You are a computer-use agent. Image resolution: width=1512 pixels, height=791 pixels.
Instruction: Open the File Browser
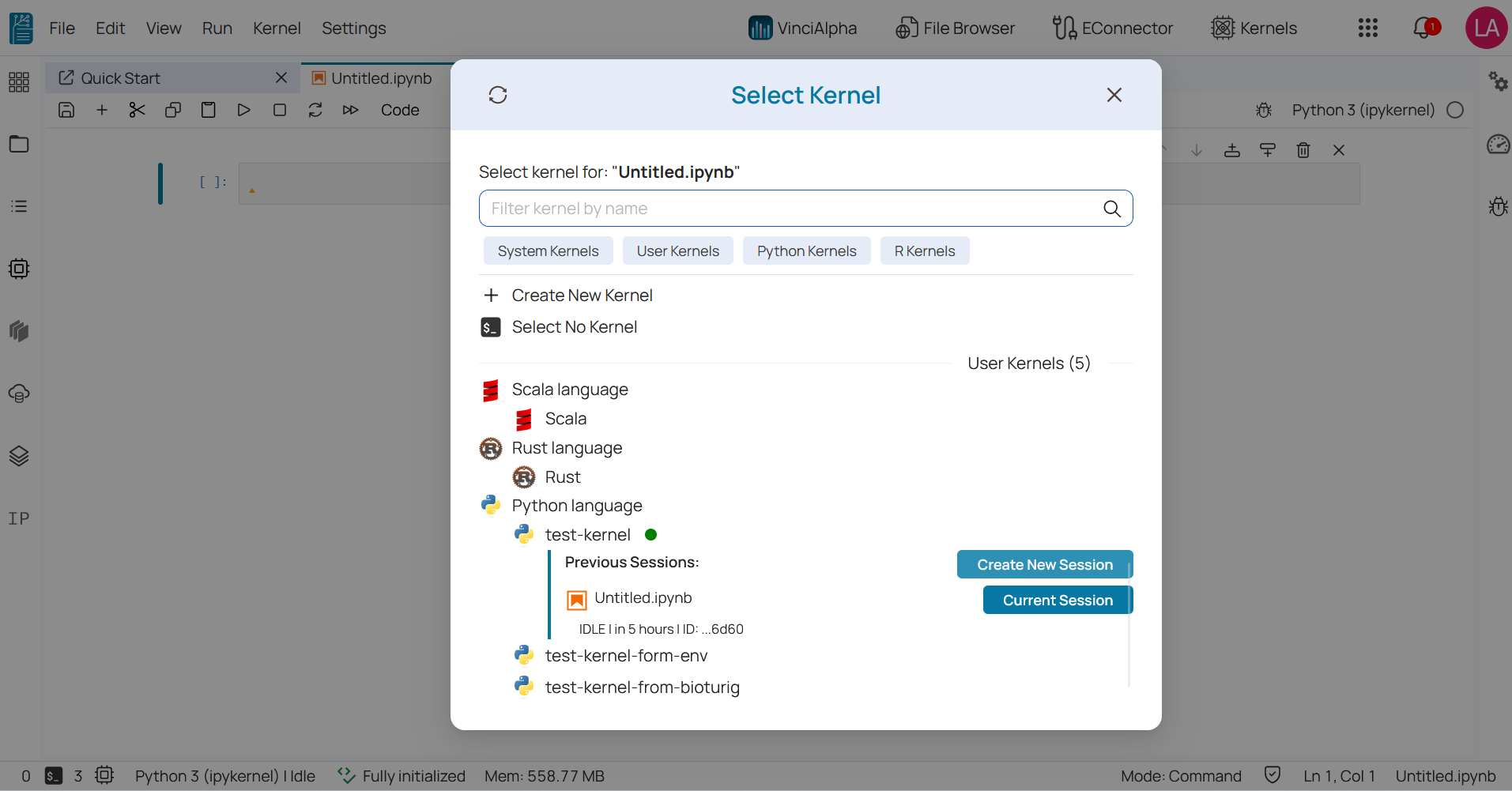click(955, 28)
